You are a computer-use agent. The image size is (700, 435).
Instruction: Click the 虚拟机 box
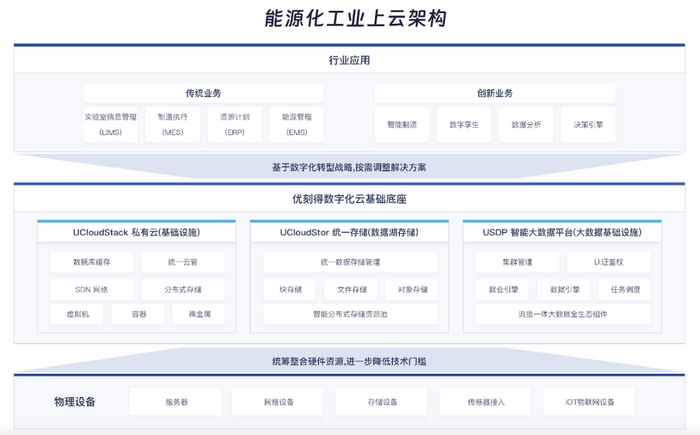coord(77,314)
